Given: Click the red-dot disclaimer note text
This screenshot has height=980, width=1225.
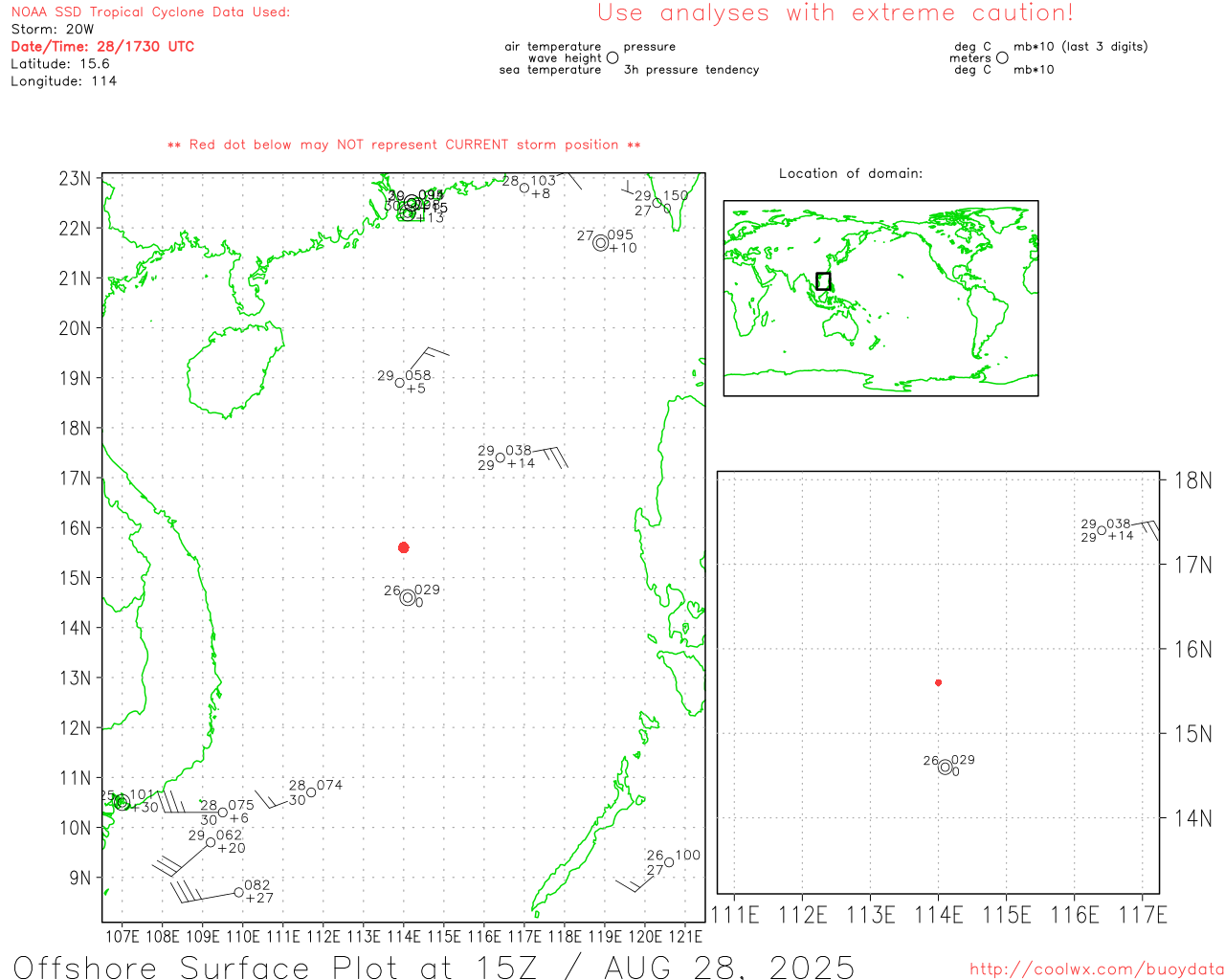Looking at the screenshot, I should tap(404, 145).
